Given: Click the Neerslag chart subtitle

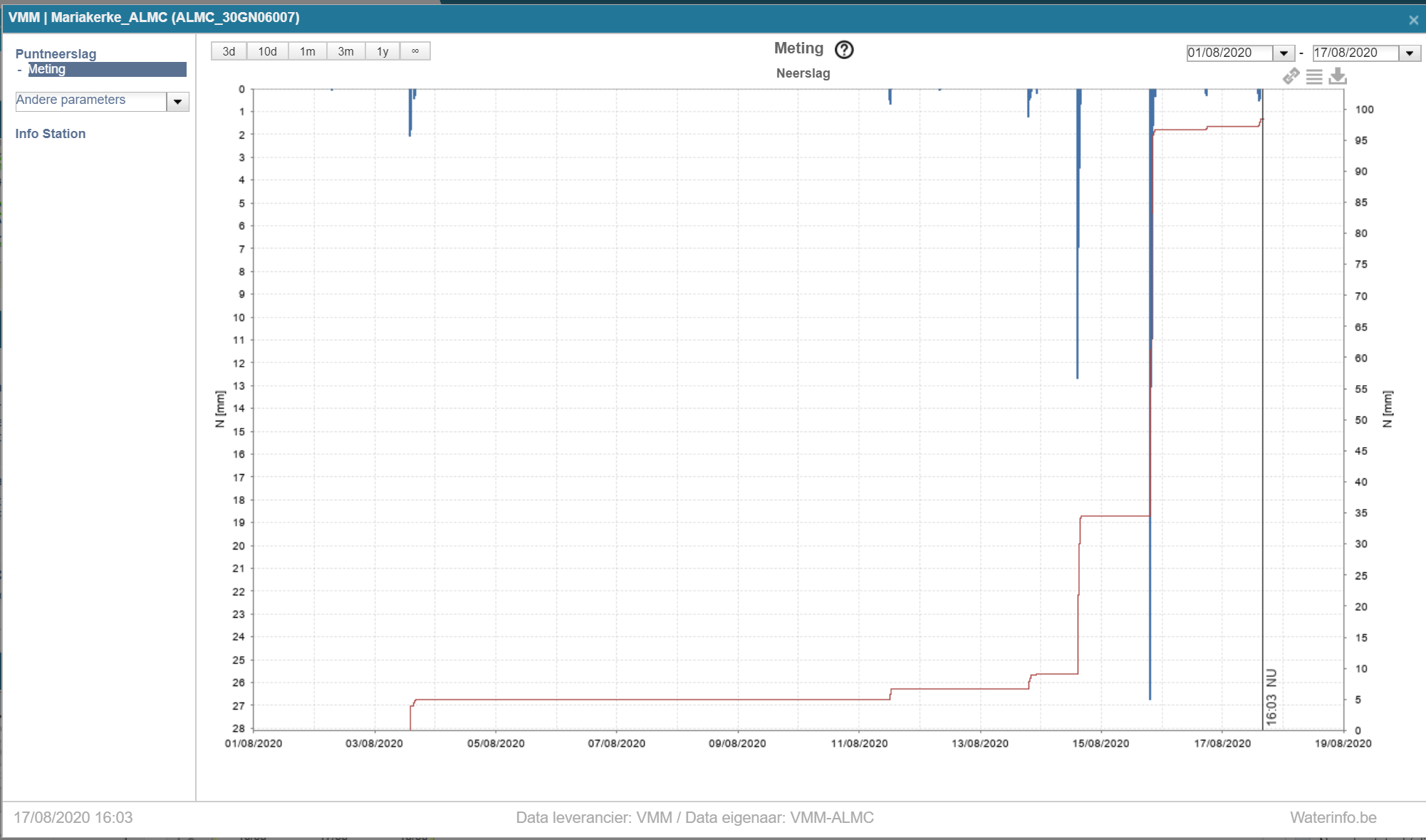Looking at the screenshot, I should pos(803,73).
